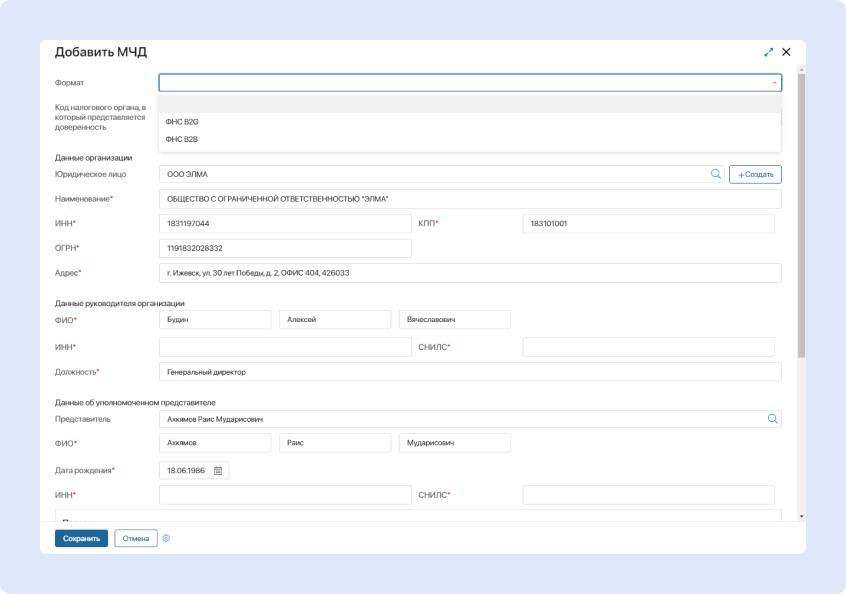Click the Адрес input field
This screenshot has height=594, width=846.
(469, 273)
